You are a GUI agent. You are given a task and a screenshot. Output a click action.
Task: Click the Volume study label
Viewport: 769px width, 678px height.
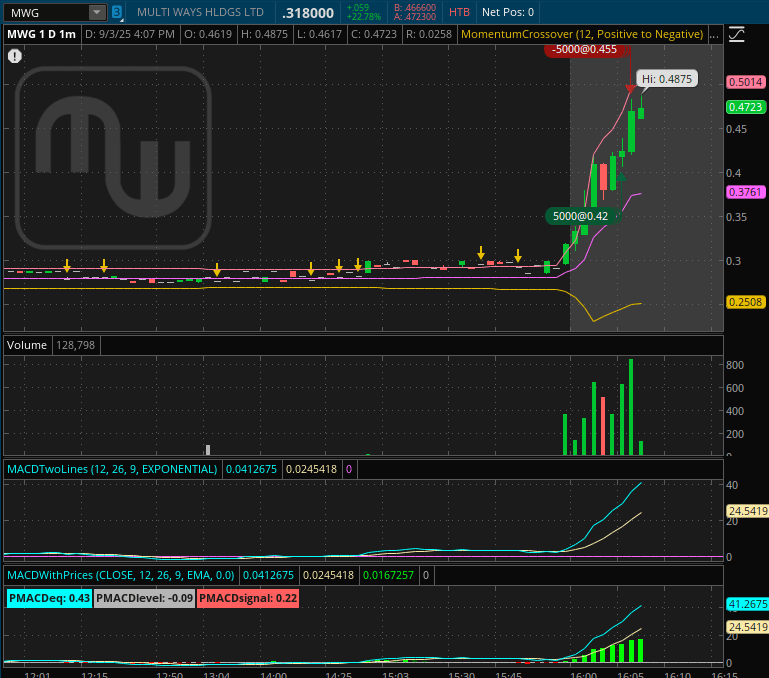(27, 345)
